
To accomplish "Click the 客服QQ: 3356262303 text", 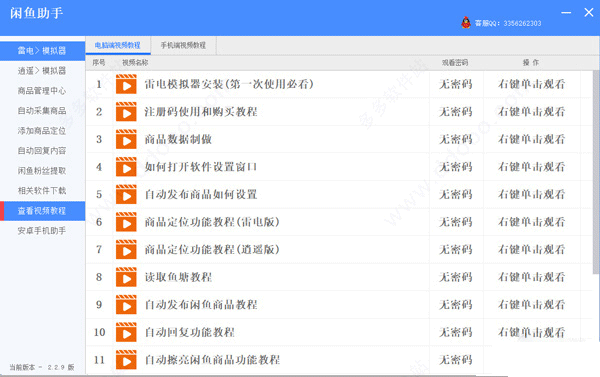I will coord(508,23).
